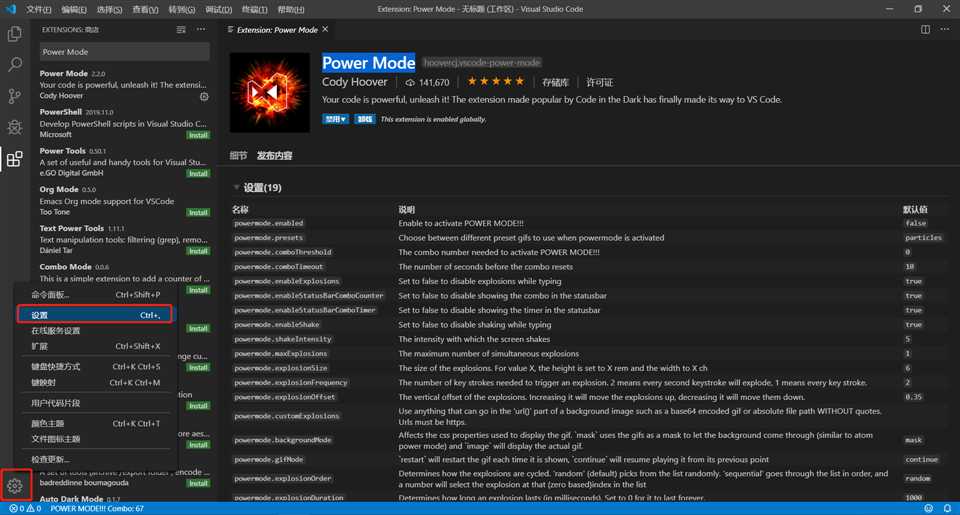The height and width of the screenshot is (515, 960).
Task: Click the Power Mode extension logo
Action: (269, 92)
